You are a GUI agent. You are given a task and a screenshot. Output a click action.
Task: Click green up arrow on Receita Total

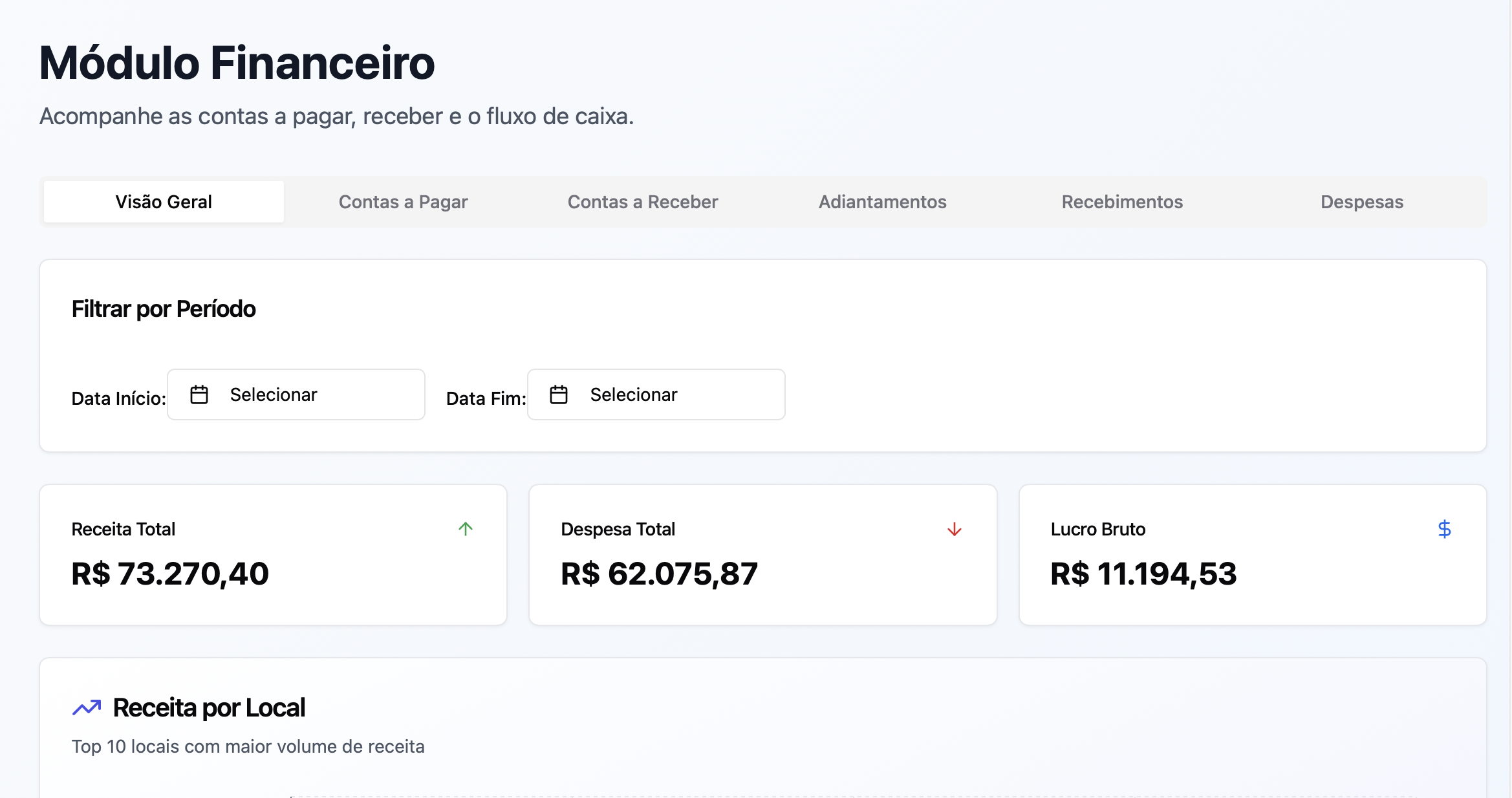466,529
